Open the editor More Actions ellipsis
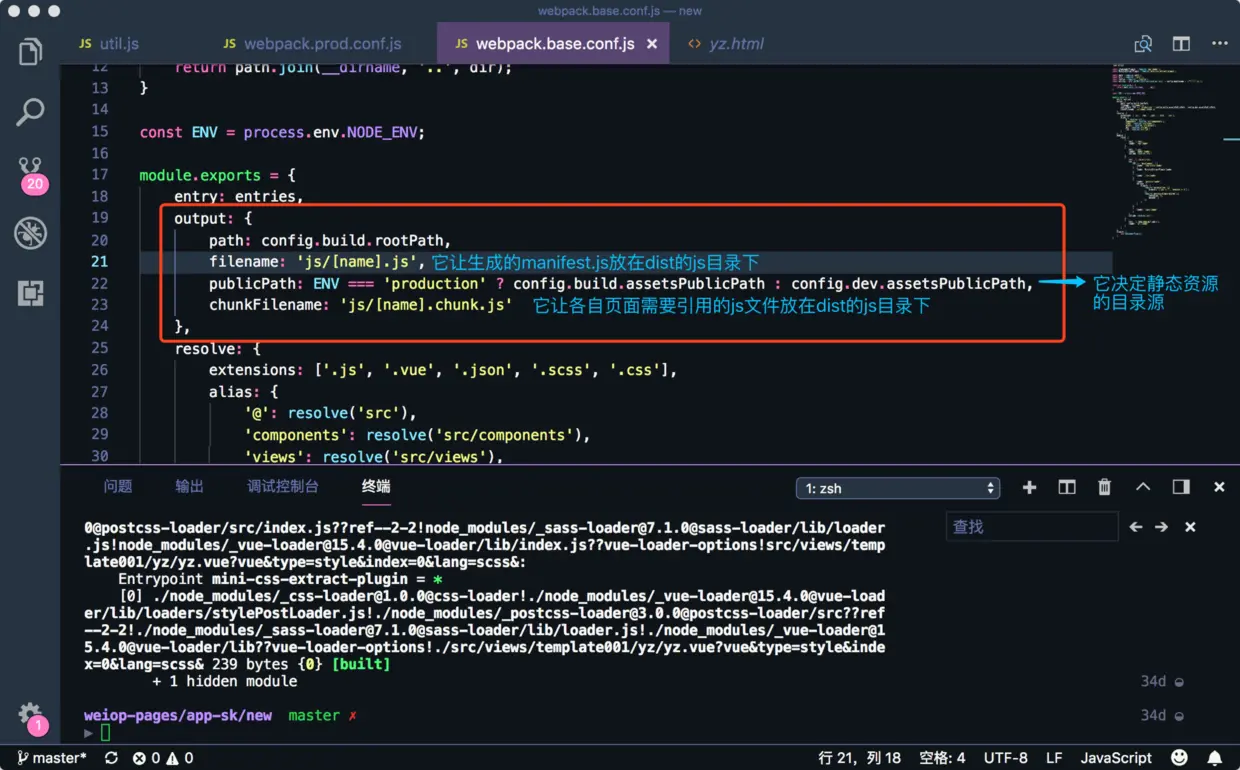This screenshot has width=1240, height=770. [1219, 44]
